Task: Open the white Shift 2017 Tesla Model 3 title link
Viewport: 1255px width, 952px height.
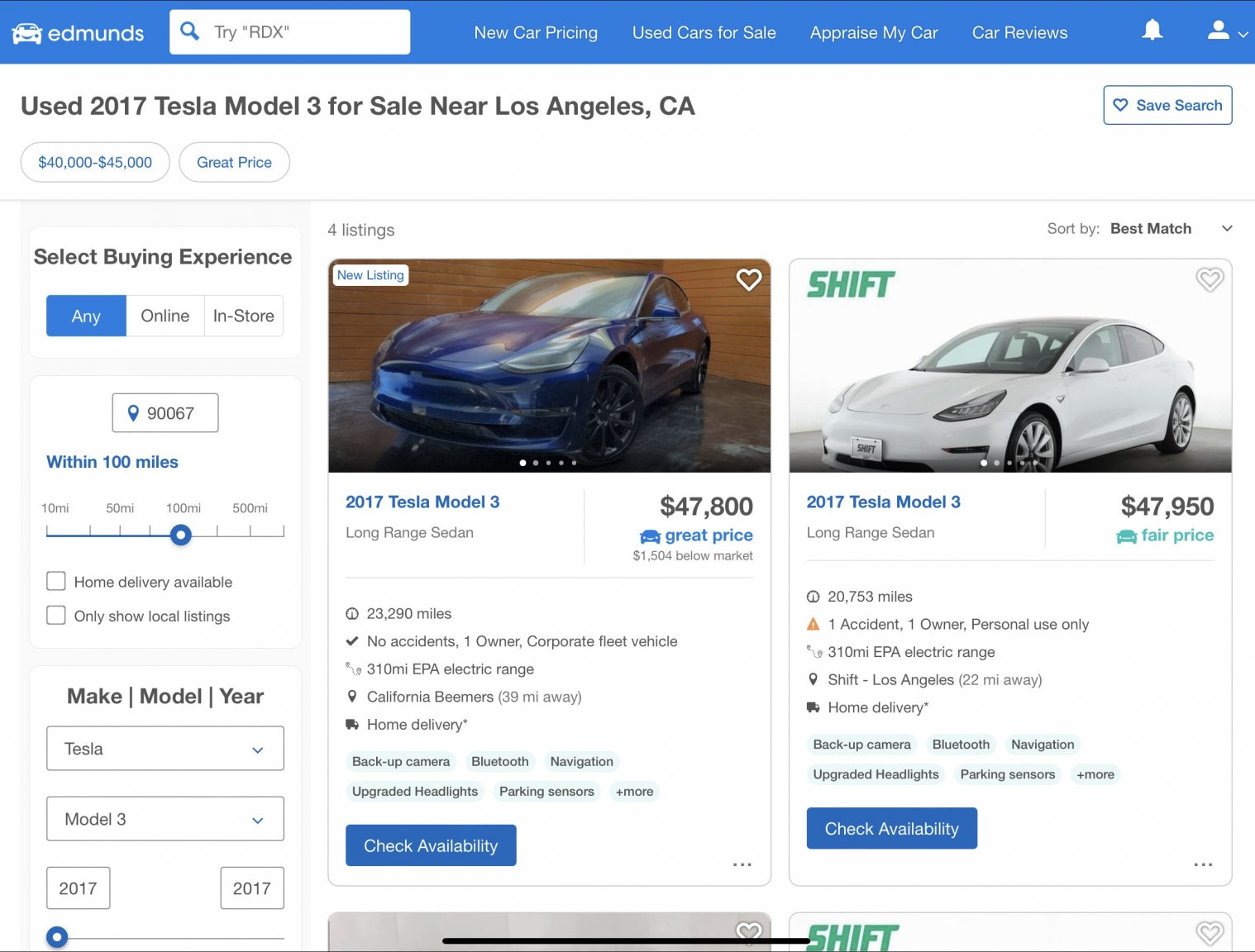Action: click(x=884, y=502)
